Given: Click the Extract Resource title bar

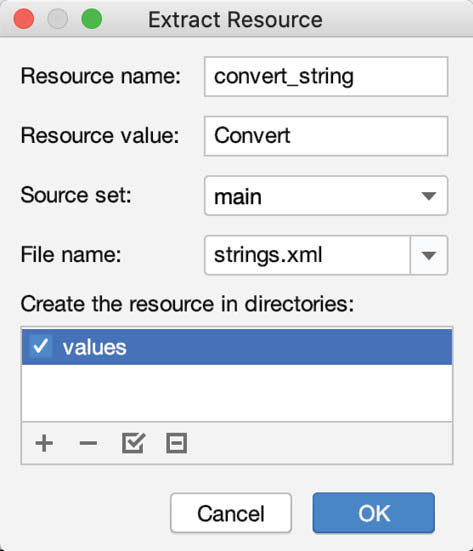Looking at the screenshot, I should click(x=235, y=19).
